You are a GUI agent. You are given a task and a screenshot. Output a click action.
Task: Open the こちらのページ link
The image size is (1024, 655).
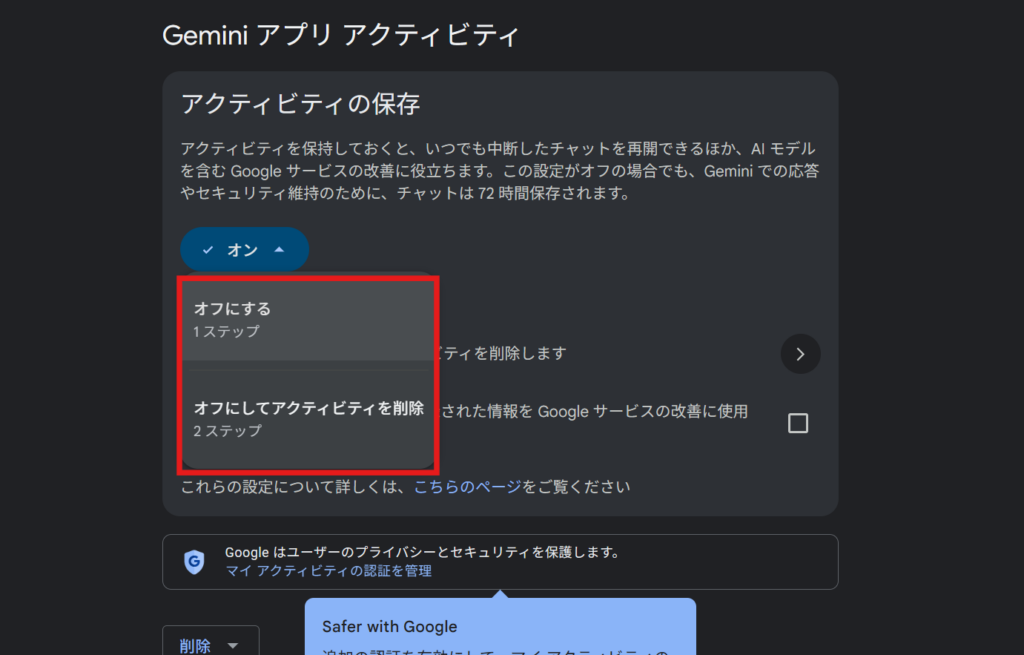(x=467, y=487)
